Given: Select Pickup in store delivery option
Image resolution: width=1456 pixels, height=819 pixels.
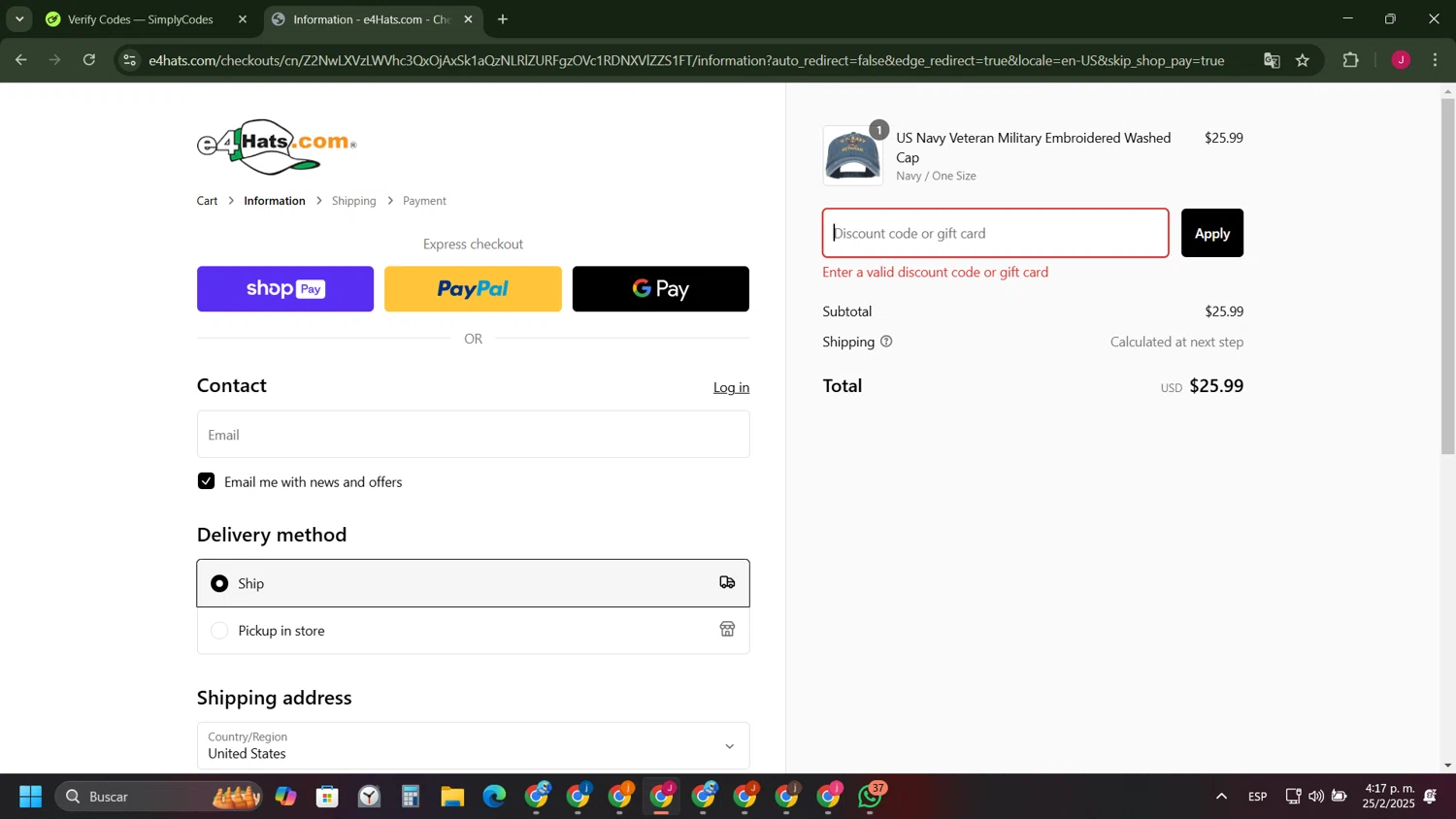Looking at the screenshot, I should point(473,631).
